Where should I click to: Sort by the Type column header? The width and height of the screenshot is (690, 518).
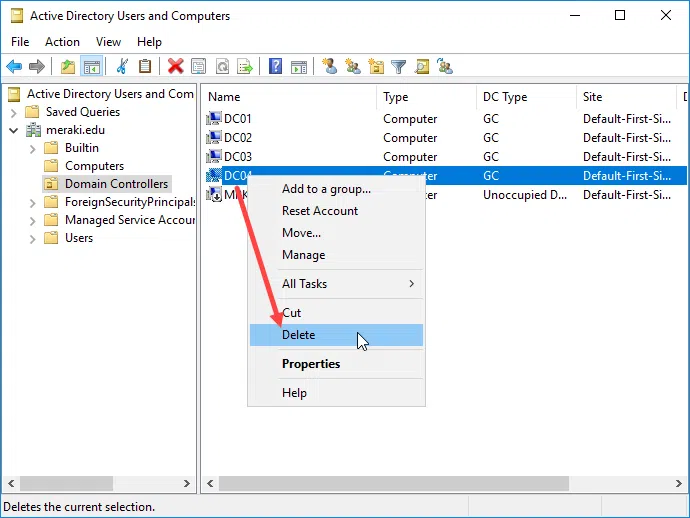pyautogui.click(x=426, y=97)
